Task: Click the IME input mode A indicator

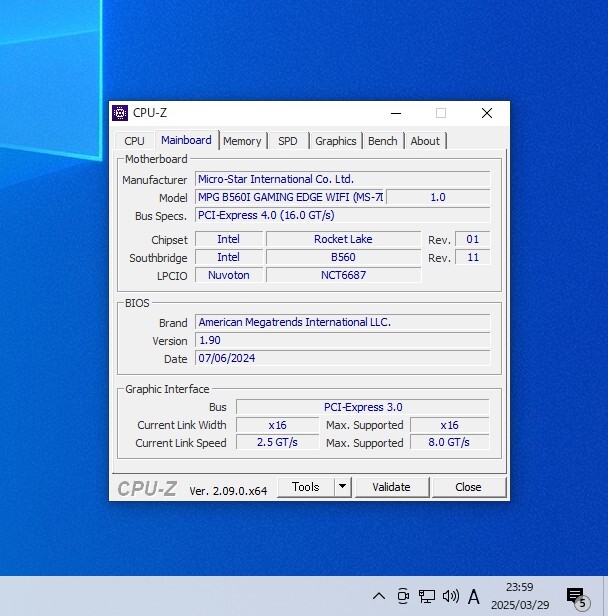Action: point(474,597)
